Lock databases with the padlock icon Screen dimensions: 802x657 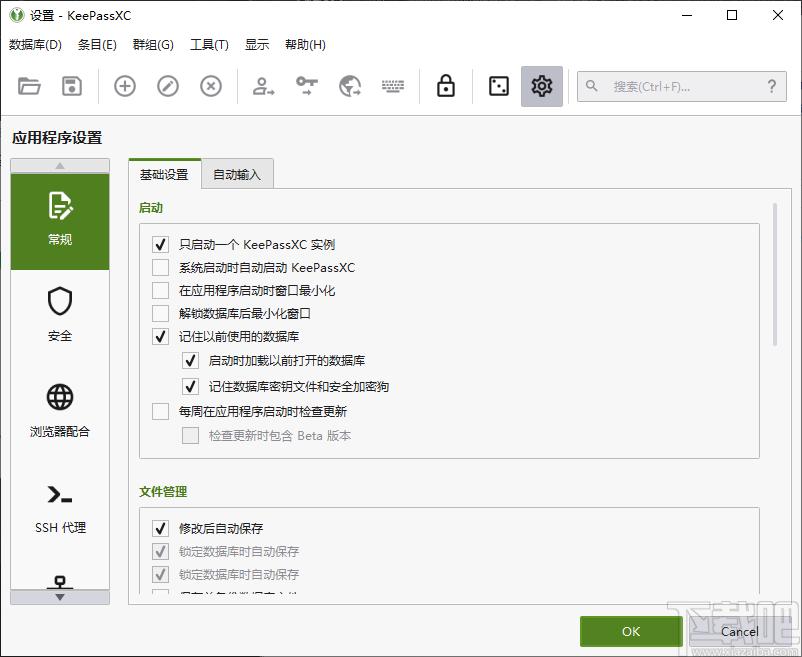(446, 86)
